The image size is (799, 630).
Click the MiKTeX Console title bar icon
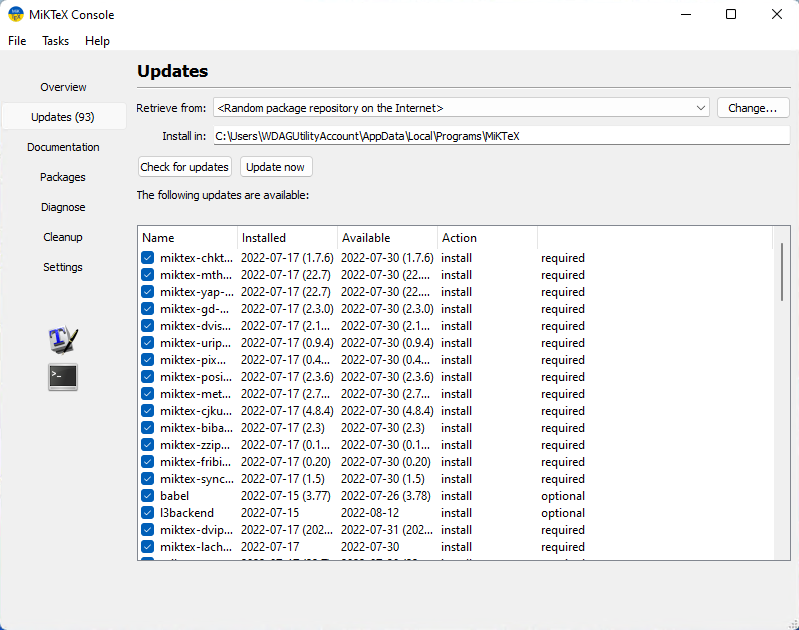coord(17,15)
